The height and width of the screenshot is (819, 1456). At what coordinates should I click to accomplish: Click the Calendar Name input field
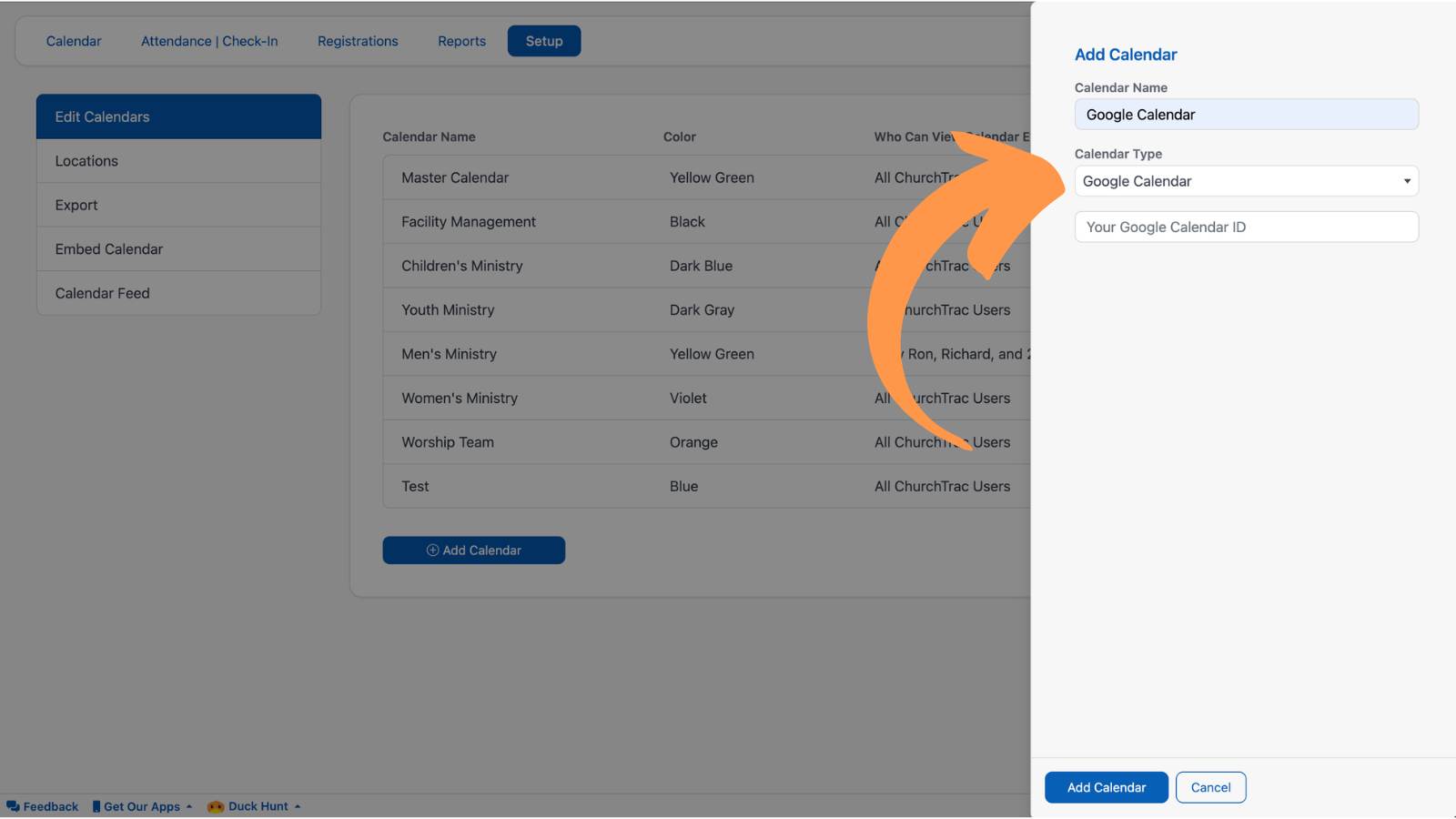click(1247, 115)
